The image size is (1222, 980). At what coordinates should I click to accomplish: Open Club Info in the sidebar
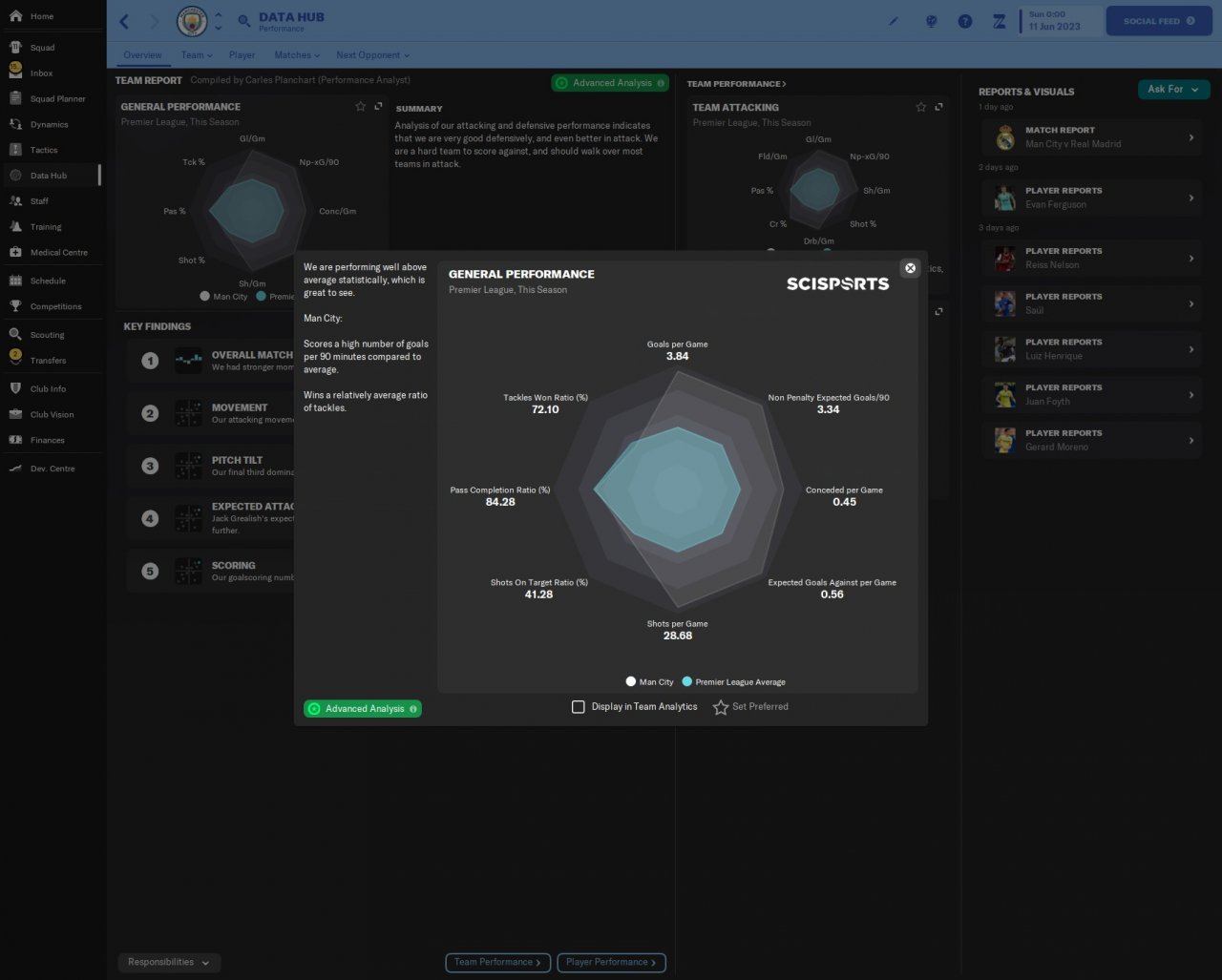[x=48, y=389]
